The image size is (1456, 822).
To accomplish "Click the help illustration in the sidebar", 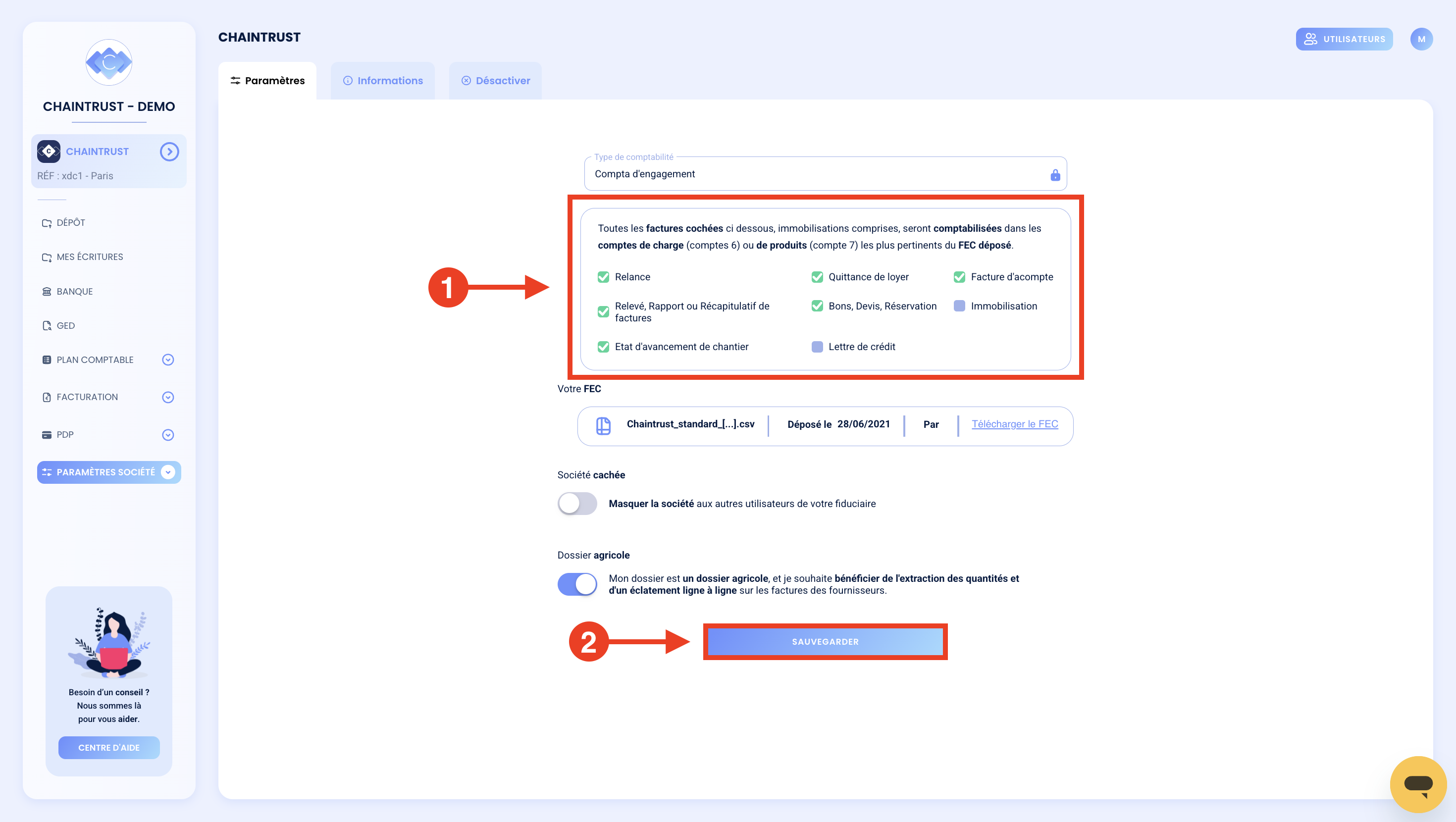I will 108,643.
